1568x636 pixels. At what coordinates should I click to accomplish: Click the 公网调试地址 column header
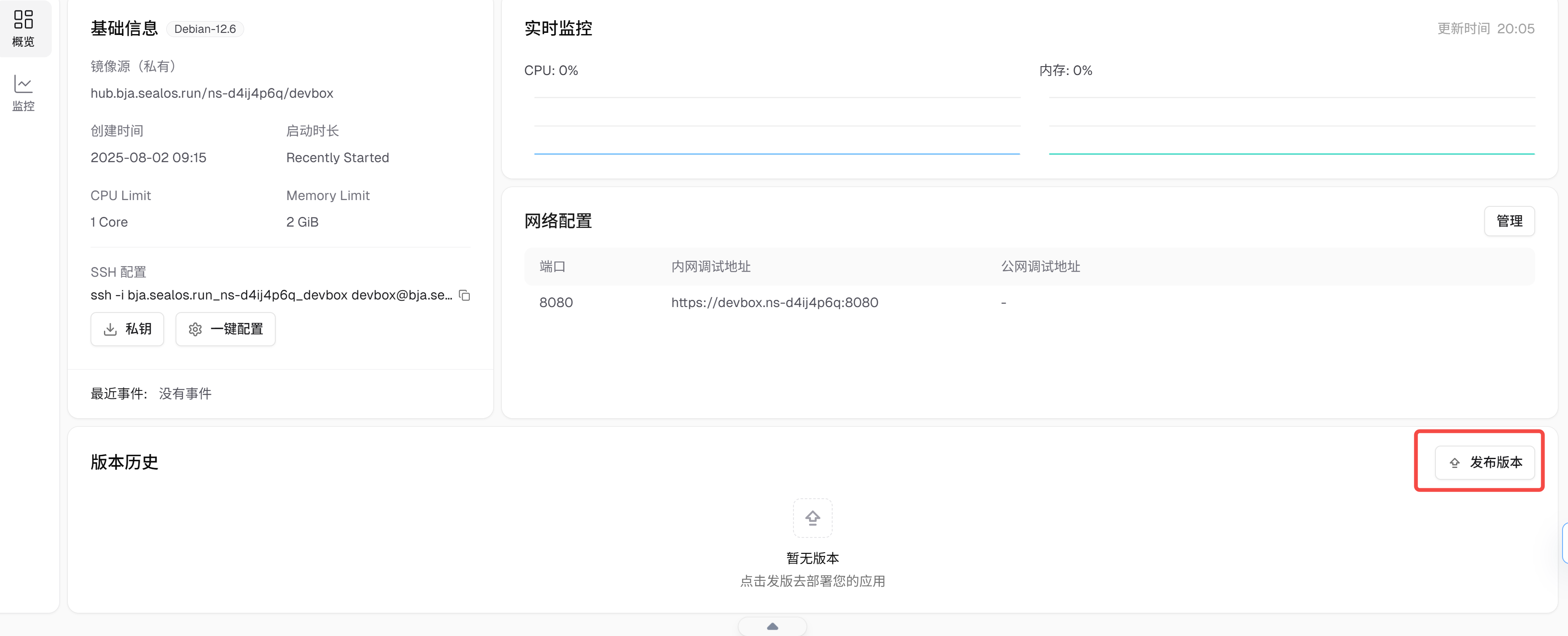[x=1040, y=266]
